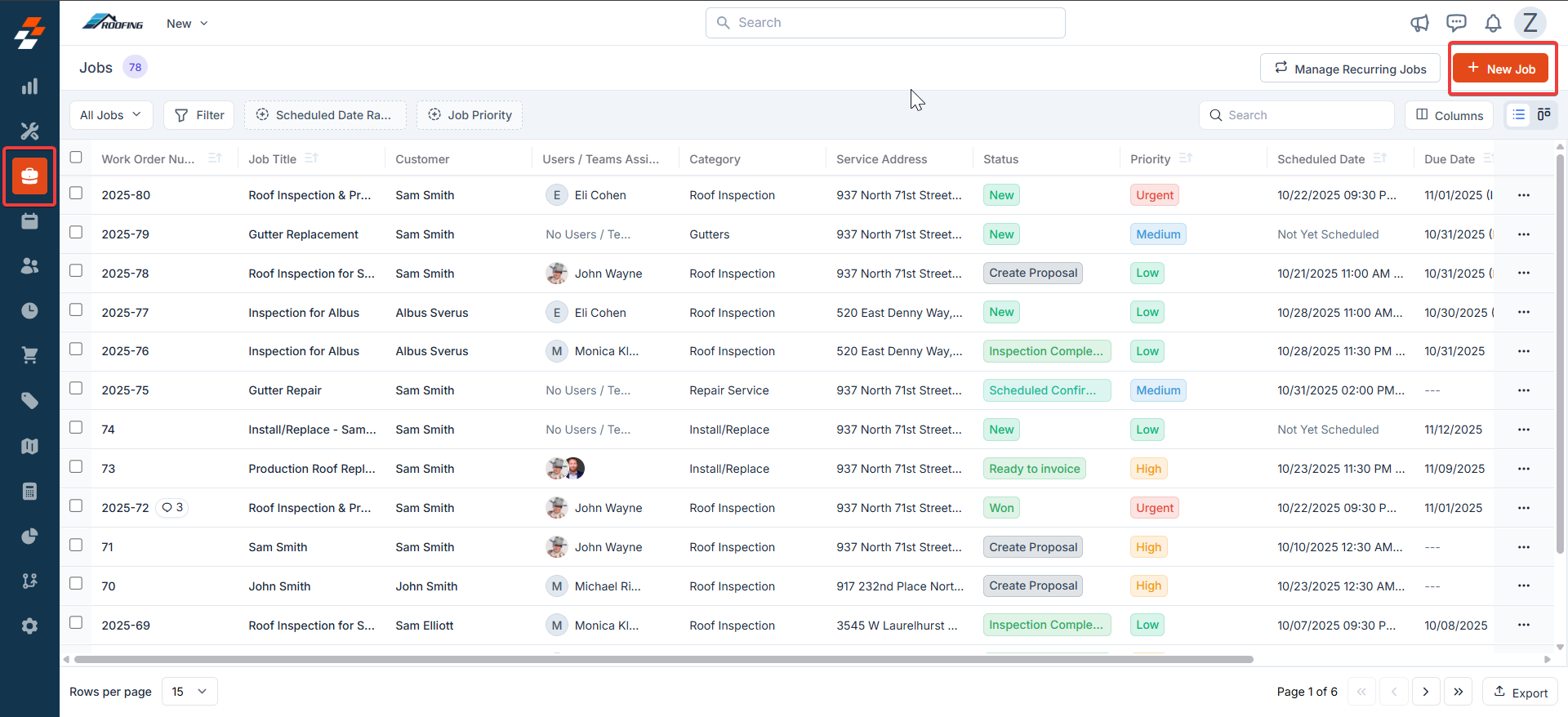Click Scheduled Confir... status on job 2025-75

click(1047, 390)
